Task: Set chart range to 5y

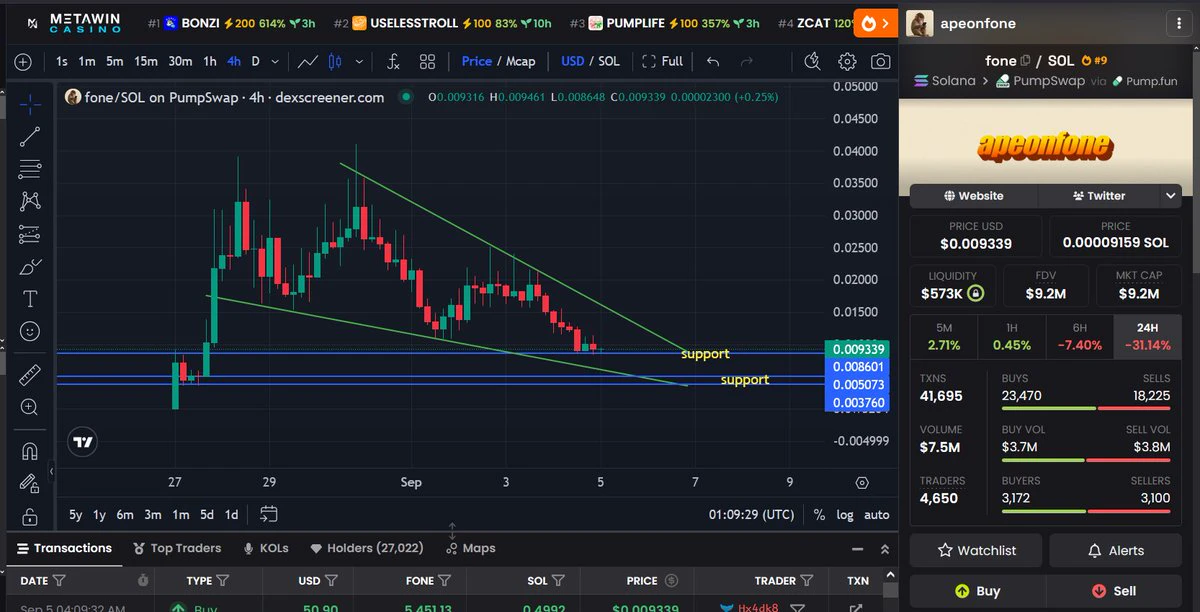Action: (76, 515)
